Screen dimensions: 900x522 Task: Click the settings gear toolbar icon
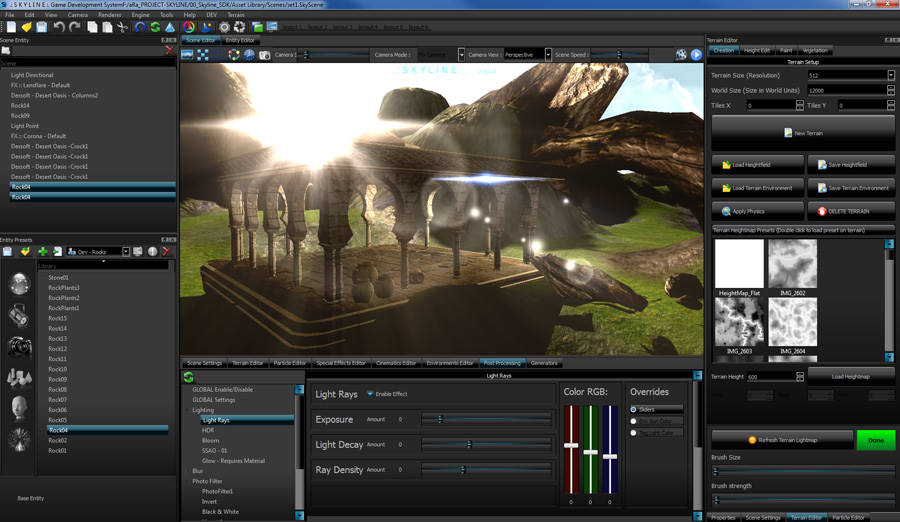point(224,27)
